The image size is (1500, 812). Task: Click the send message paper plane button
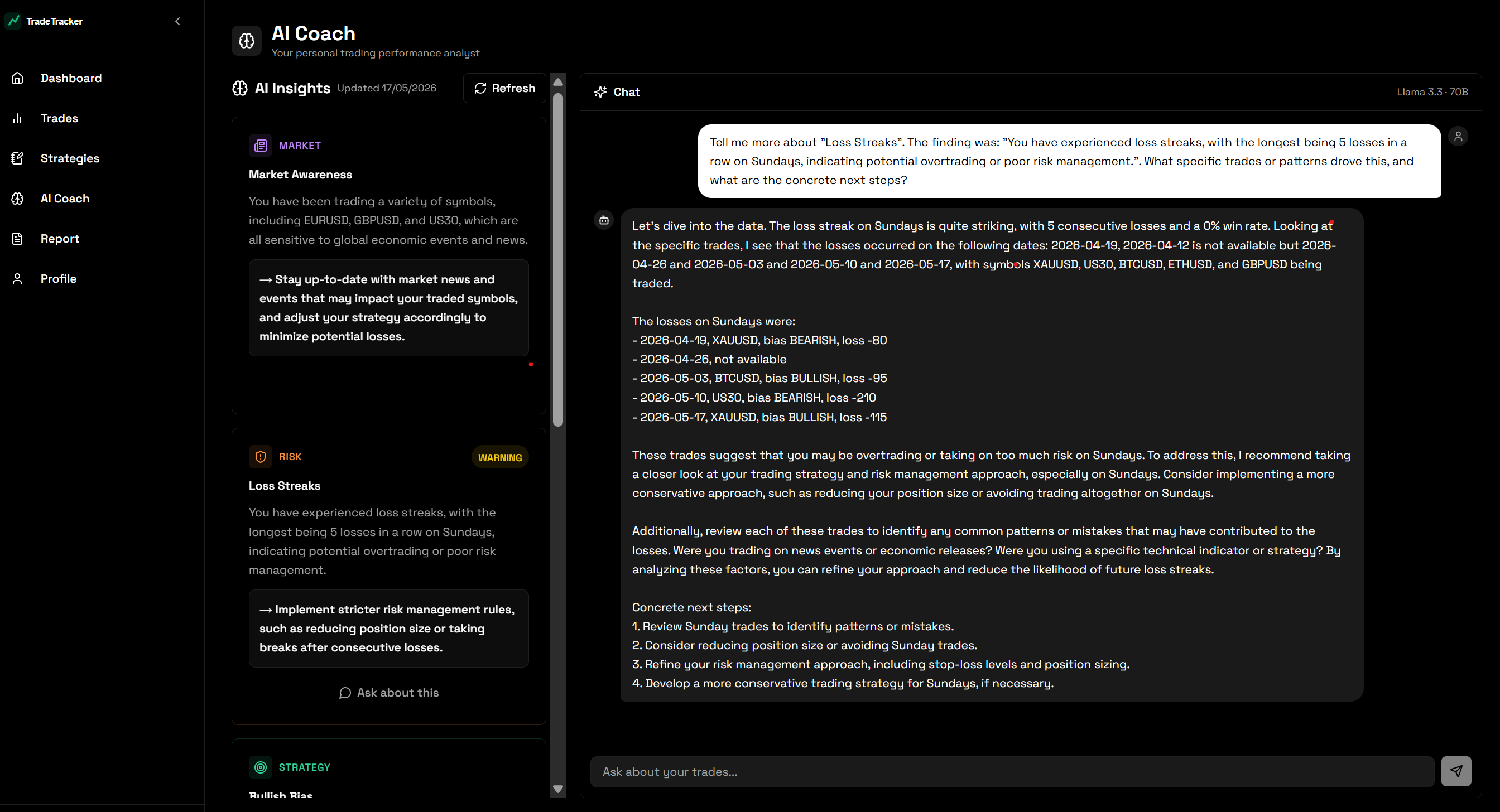[1456, 772]
